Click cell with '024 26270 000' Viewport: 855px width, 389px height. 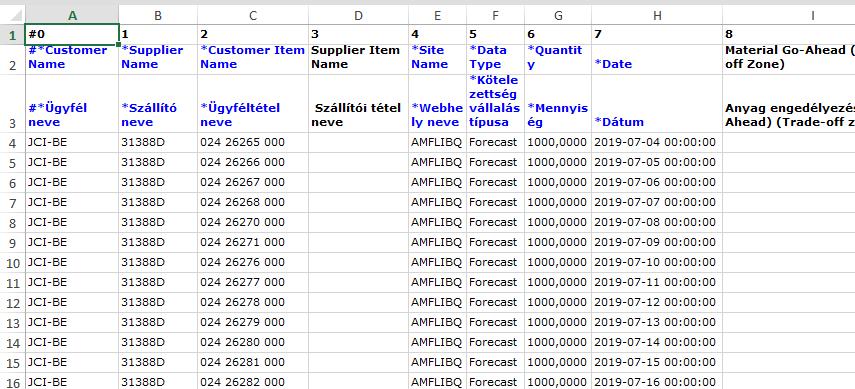pyautogui.click(x=253, y=223)
